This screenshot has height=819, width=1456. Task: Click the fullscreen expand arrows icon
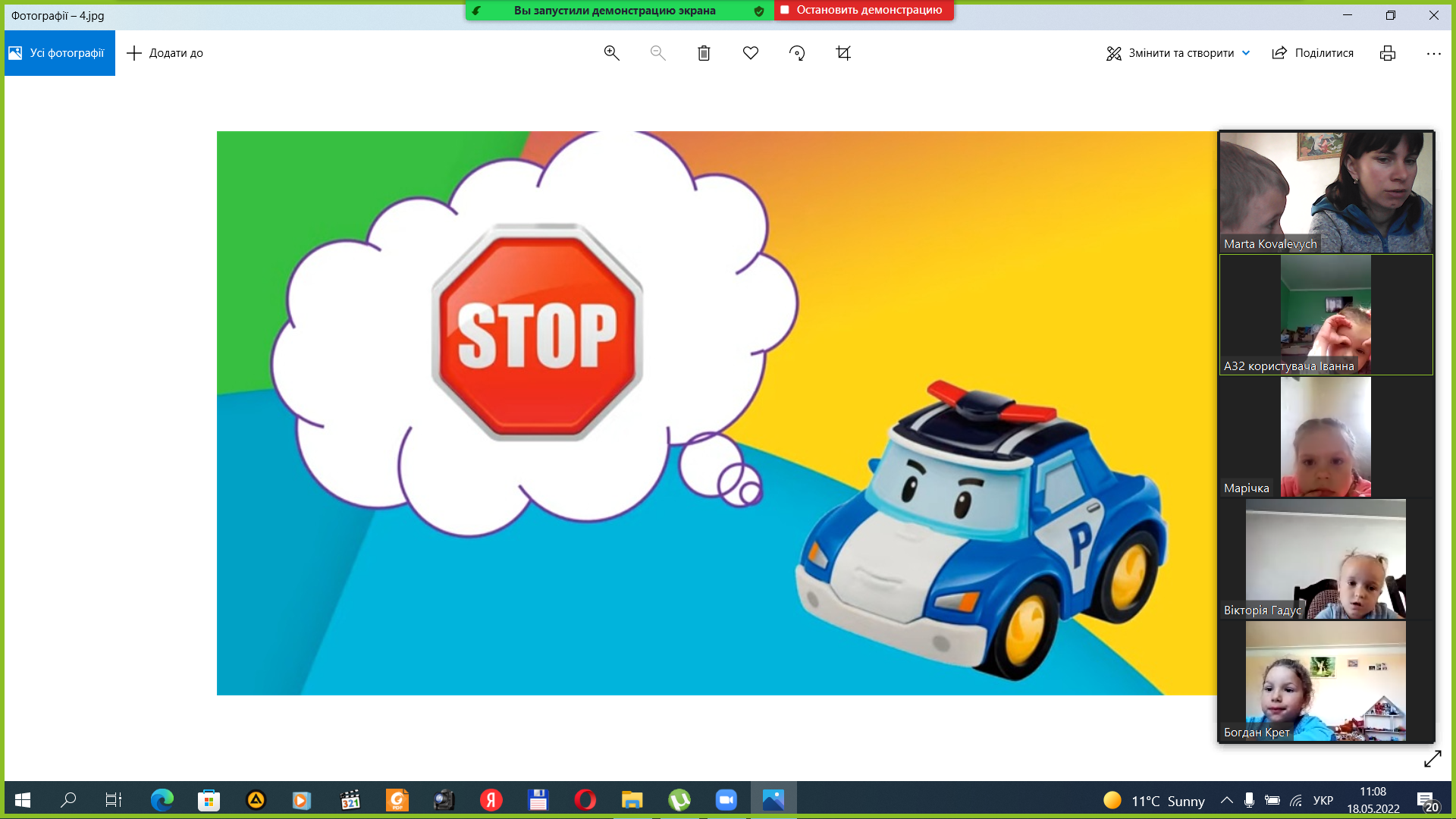coord(1432,758)
